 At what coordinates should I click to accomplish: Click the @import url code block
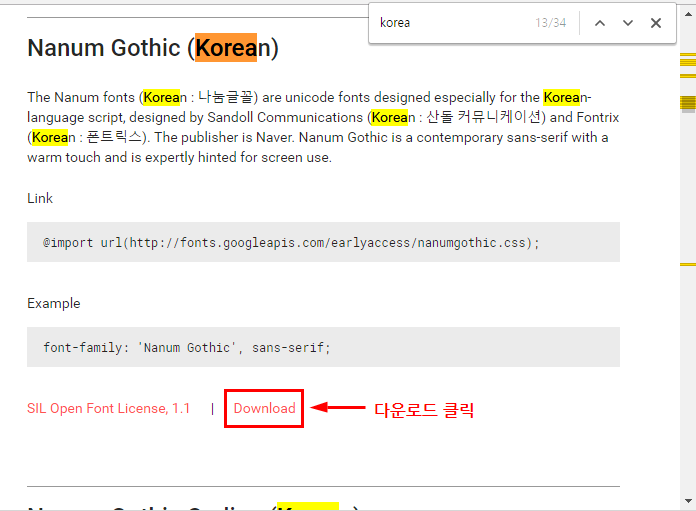point(323,242)
